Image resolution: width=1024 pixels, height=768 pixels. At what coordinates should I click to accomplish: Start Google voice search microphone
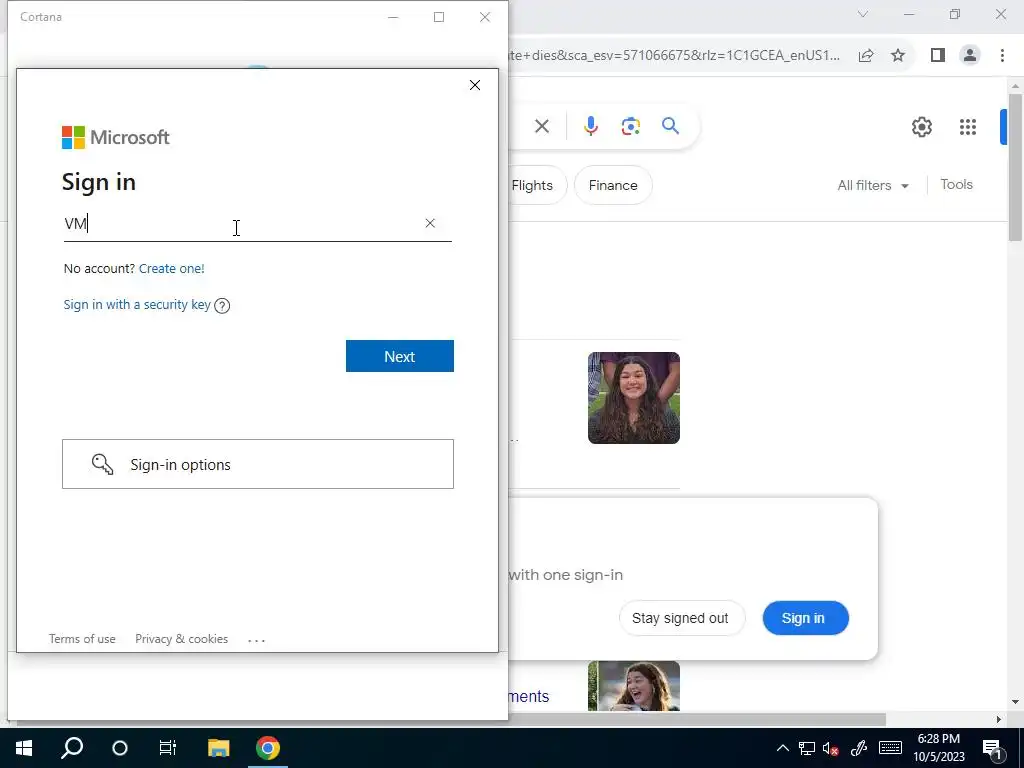(591, 126)
